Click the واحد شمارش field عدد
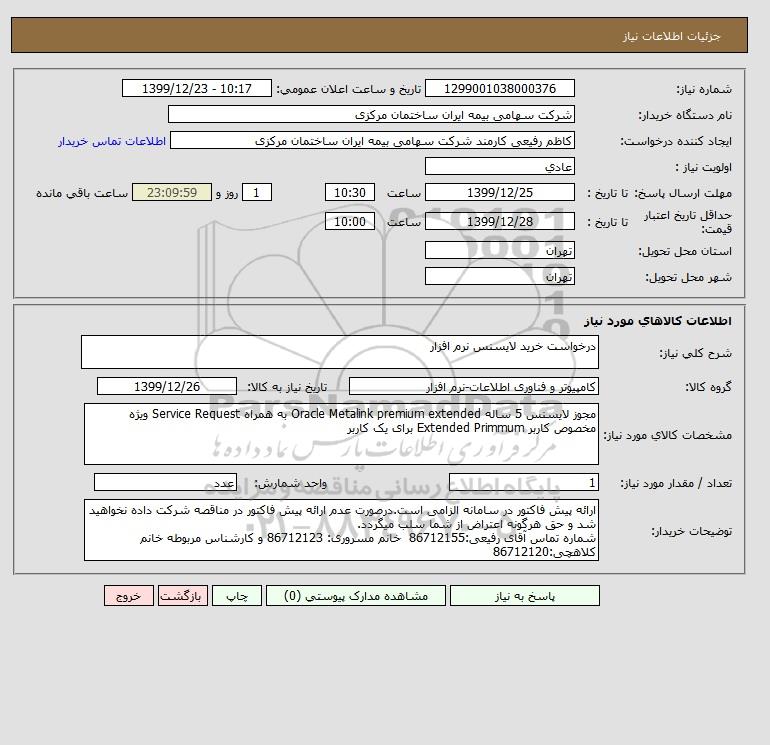770x745 pixels. pyautogui.click(x=165, y=483)
